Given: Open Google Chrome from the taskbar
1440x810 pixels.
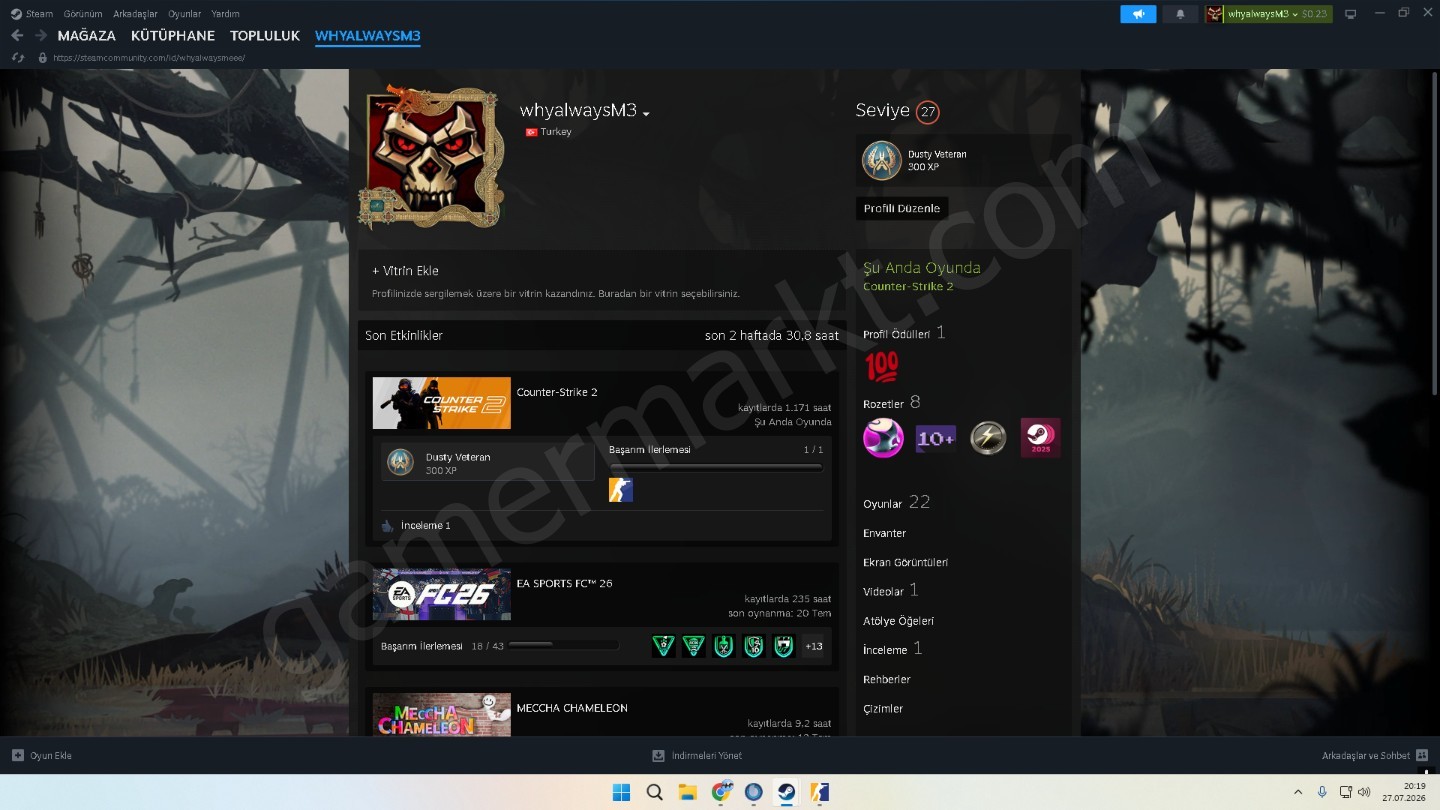Looking at the screenshot, I should point(721,792).
